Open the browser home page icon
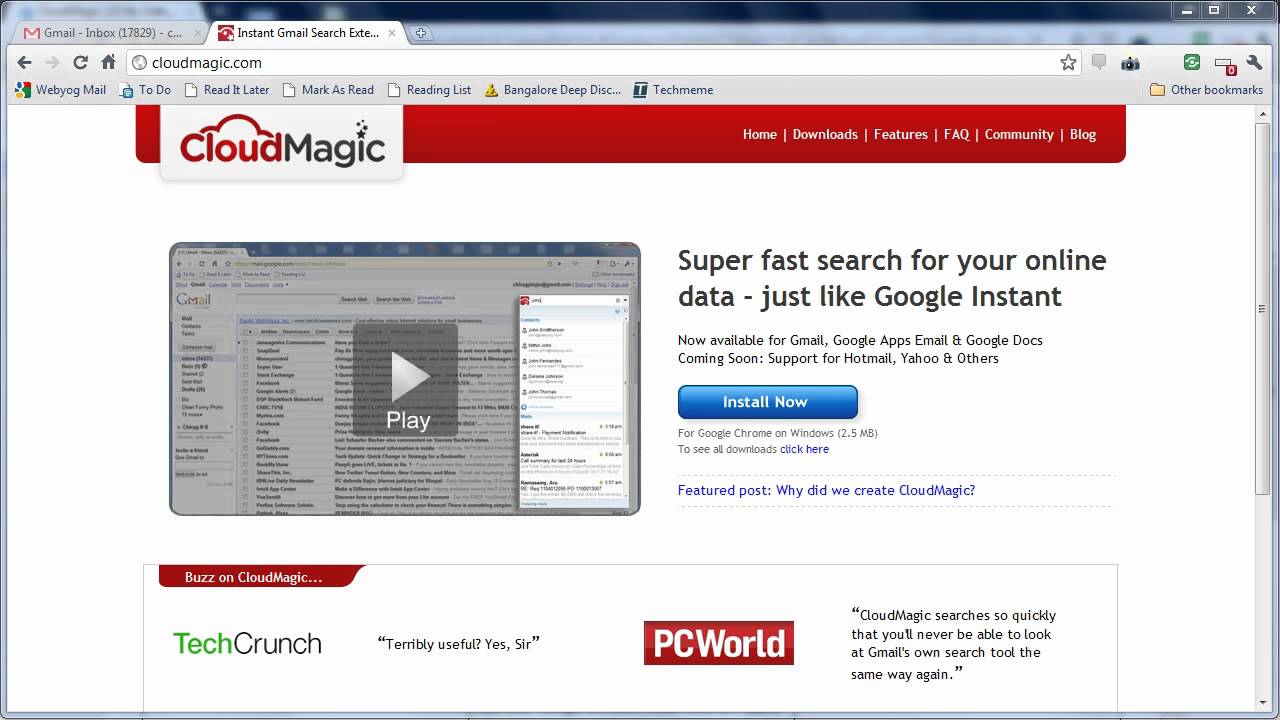The image size is (1280, 720). tap(108, 62)
